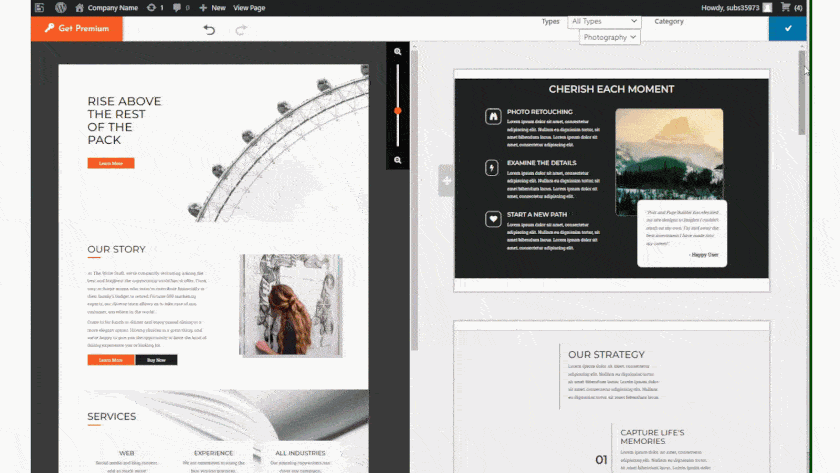Select the Cherish Each Moment block thumbnail
The height and width of the screenshot is (473, 840).
point(611,180)
